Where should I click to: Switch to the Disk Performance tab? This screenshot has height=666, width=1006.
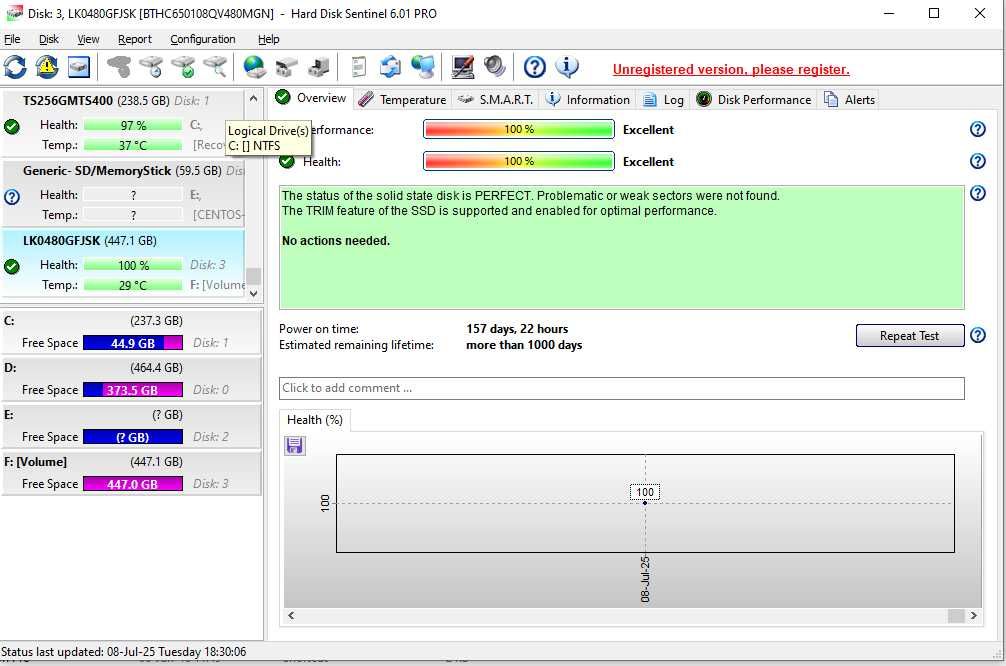point(754,99)
